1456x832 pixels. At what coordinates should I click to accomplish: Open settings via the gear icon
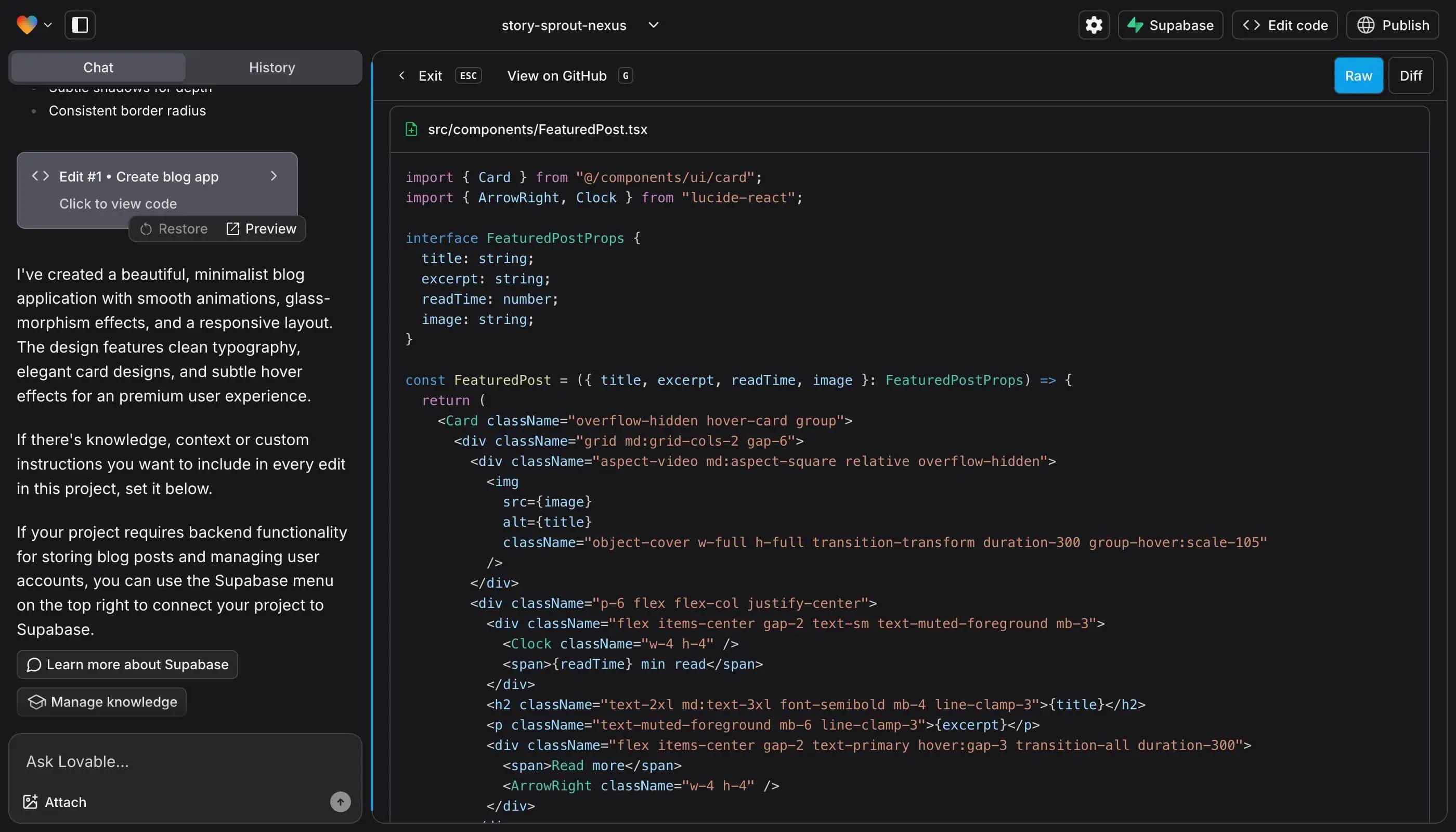[x=1093, y=24]
